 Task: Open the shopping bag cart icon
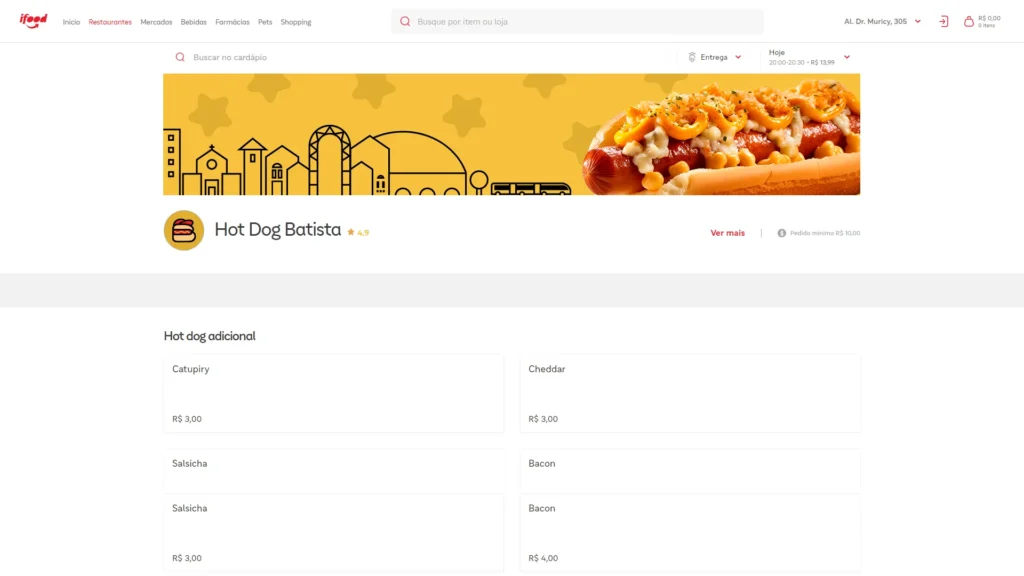point(968,22)
